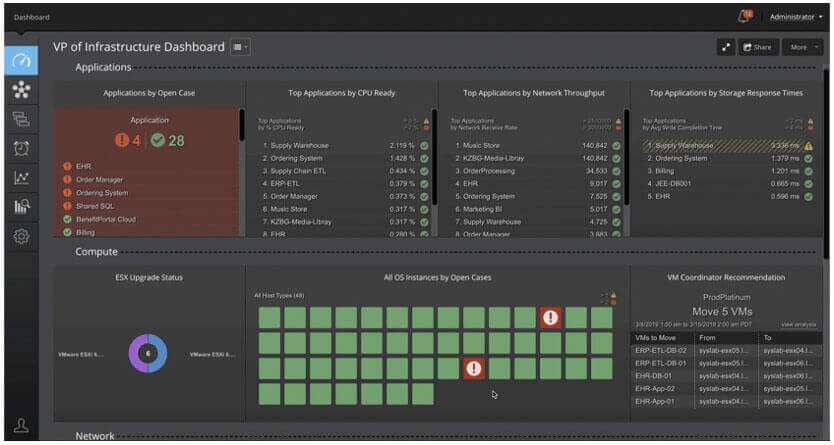Click warning triangle on Supply Warehouse storage row
Viewport: 834px width, 445px height.
pyautogui.click(x=808, y=146)
